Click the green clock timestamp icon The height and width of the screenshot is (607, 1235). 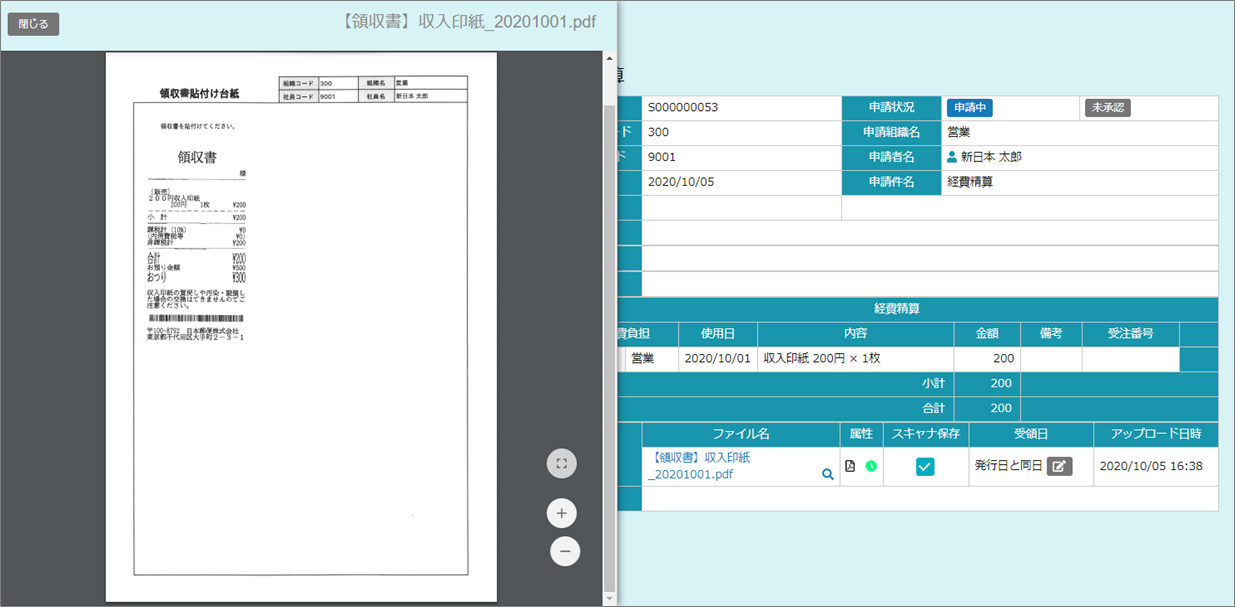coord(871,466)
